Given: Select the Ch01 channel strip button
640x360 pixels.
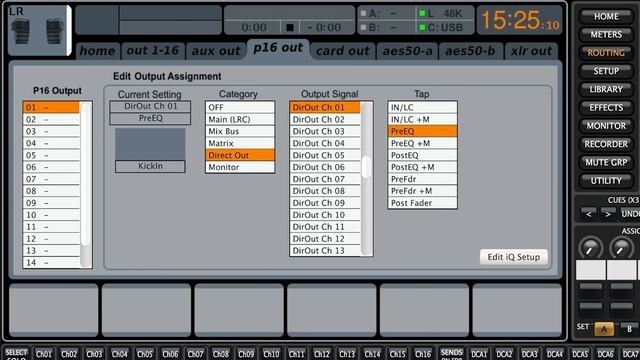Looking at the screenshot, I should coord(43,354).
